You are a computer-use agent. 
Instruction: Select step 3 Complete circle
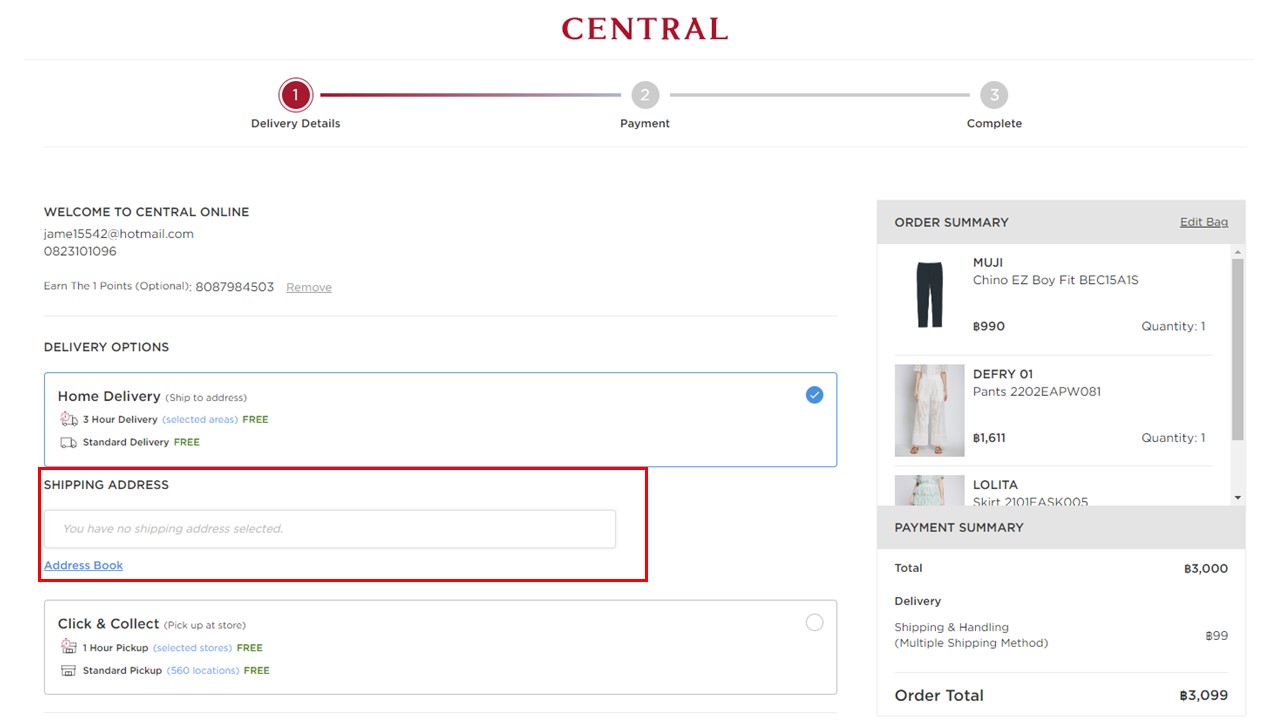[994, 95]
